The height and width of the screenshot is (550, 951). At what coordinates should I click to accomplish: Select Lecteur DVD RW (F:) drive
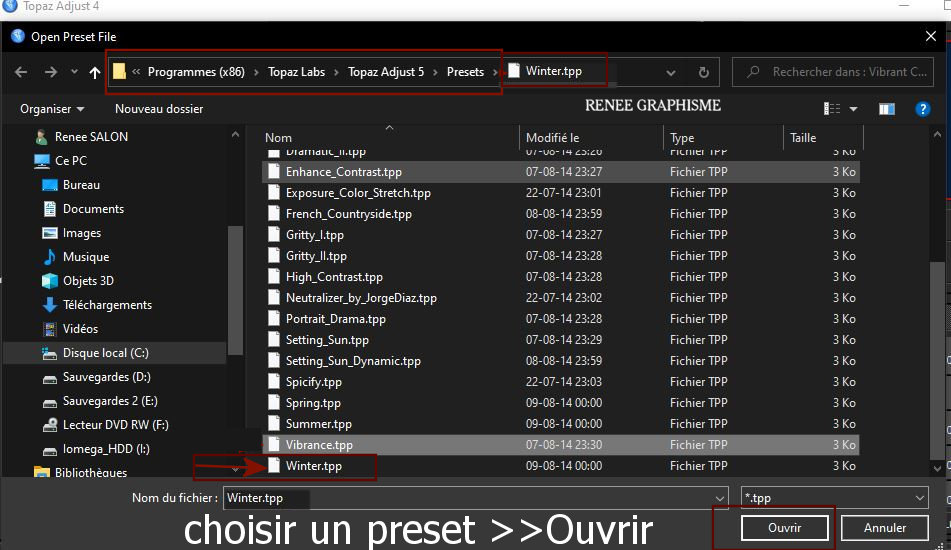115,425
